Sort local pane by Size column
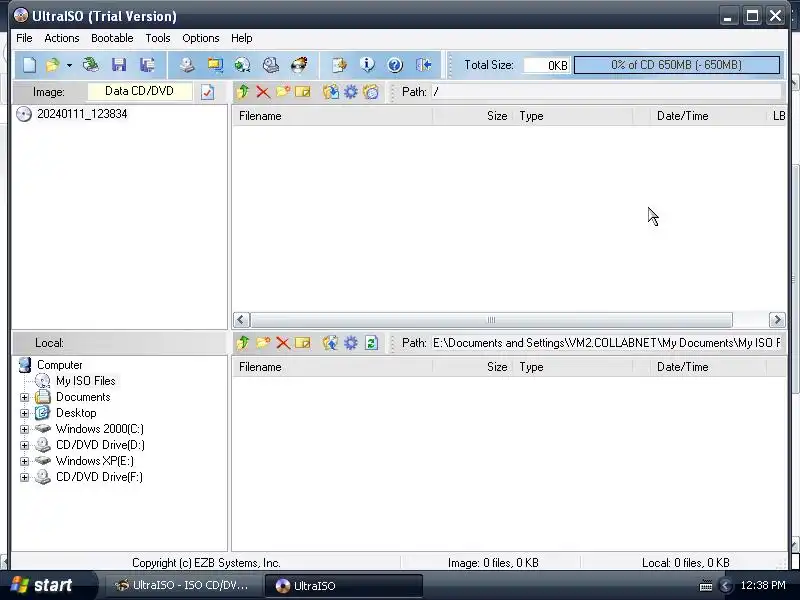Image resolution: width=800 pixels, height=600 pixels. pos(472,367)
